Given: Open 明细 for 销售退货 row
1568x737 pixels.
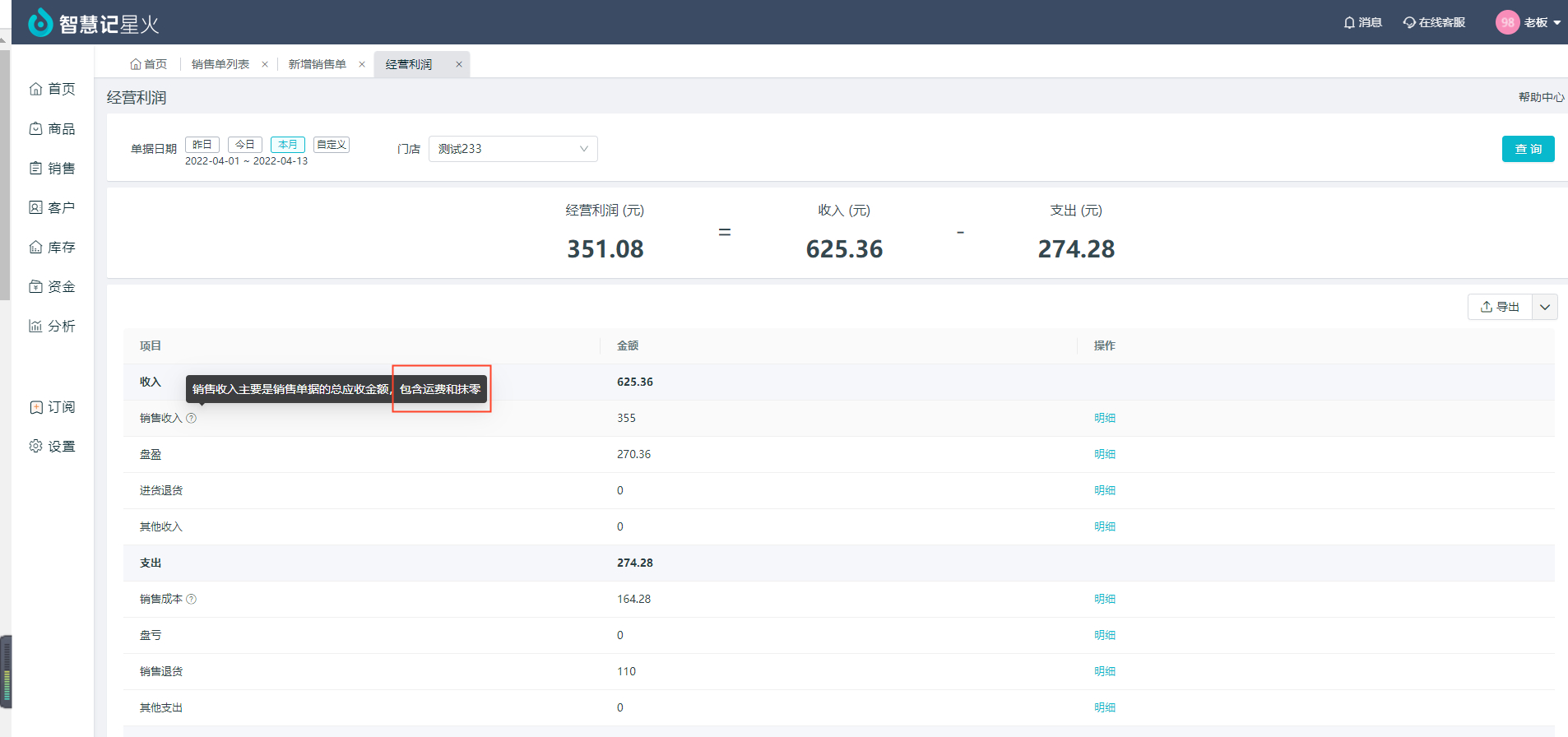Looking at the screenshot, I should click(x=1105, y=671).
